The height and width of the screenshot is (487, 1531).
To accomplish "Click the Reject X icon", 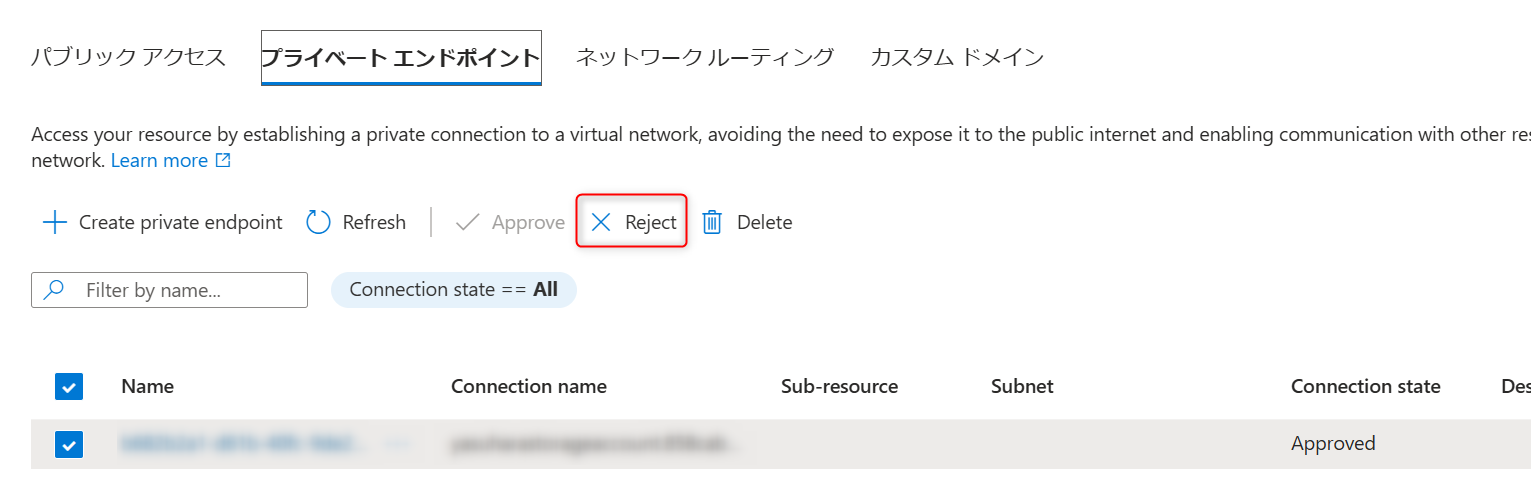I will coord(601,222).
